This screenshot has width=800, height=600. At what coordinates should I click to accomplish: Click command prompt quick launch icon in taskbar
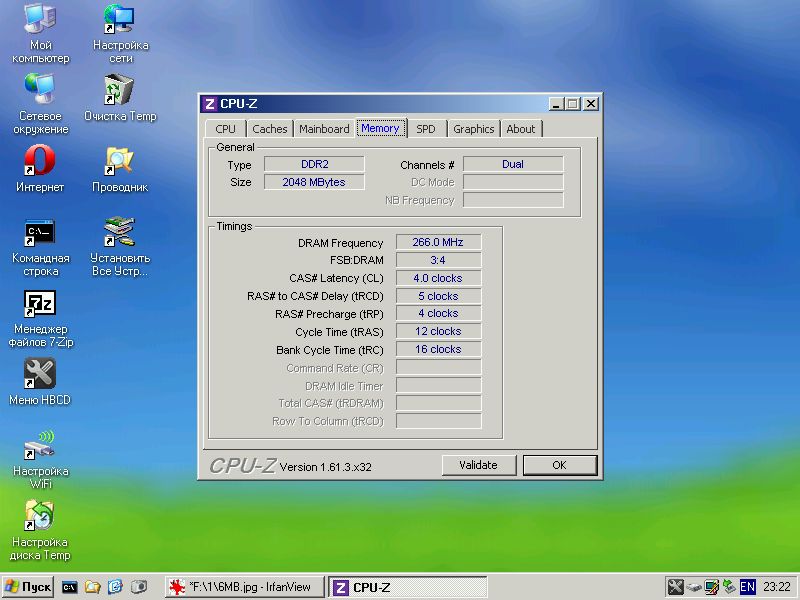[x=69, y=587]
